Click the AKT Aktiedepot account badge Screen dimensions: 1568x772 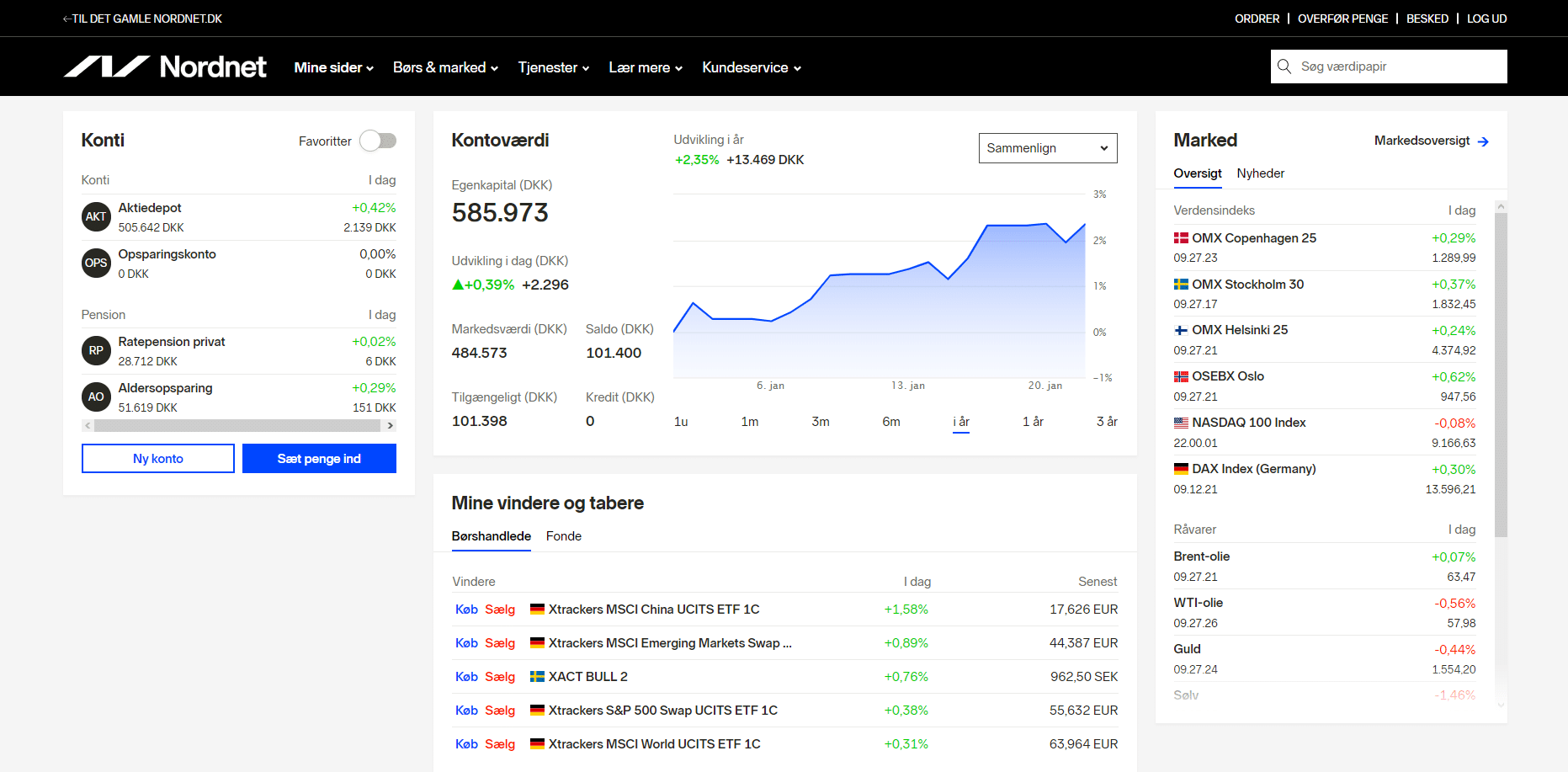[x=96, y=217]
